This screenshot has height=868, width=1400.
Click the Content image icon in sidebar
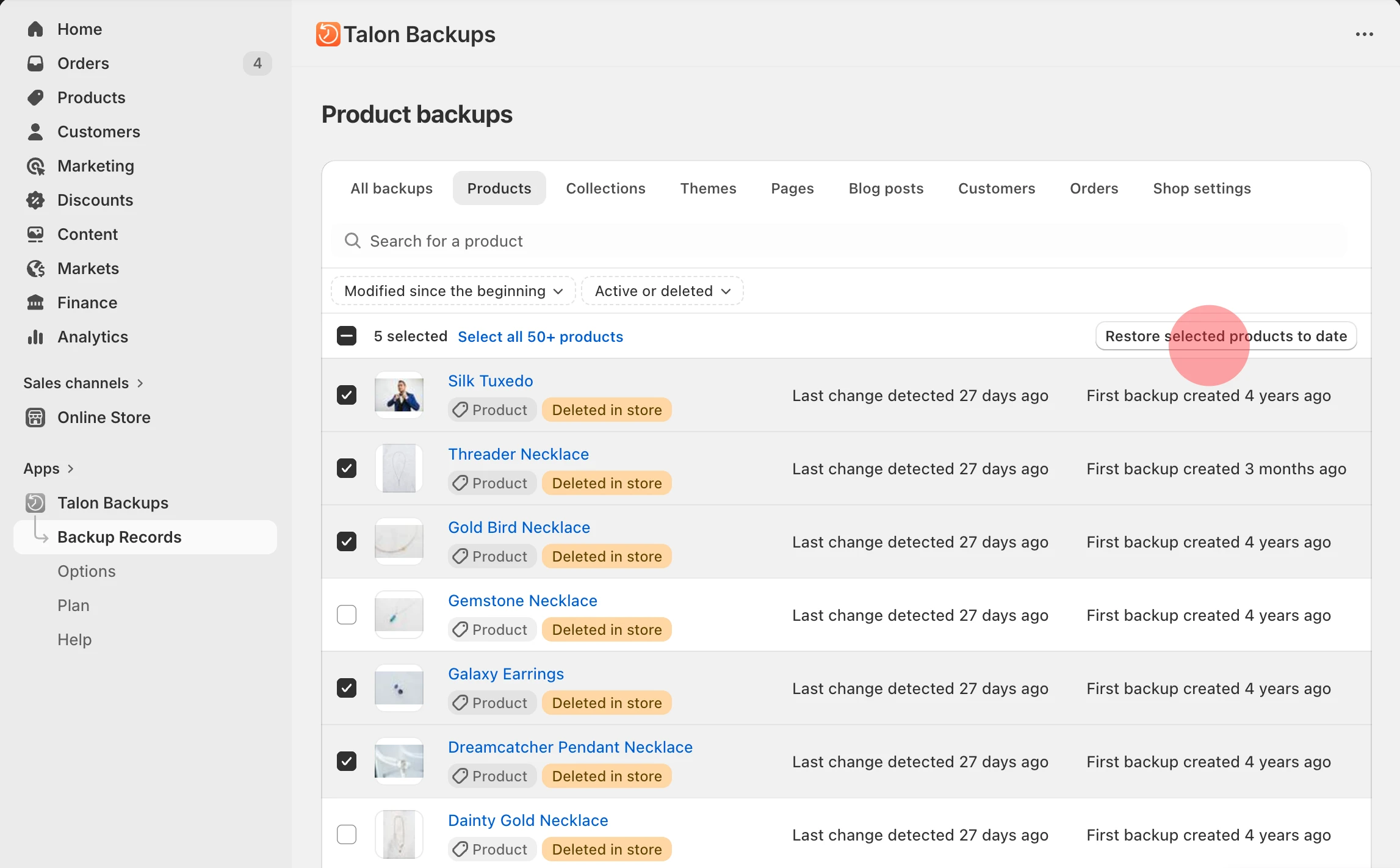pos(35,234)
